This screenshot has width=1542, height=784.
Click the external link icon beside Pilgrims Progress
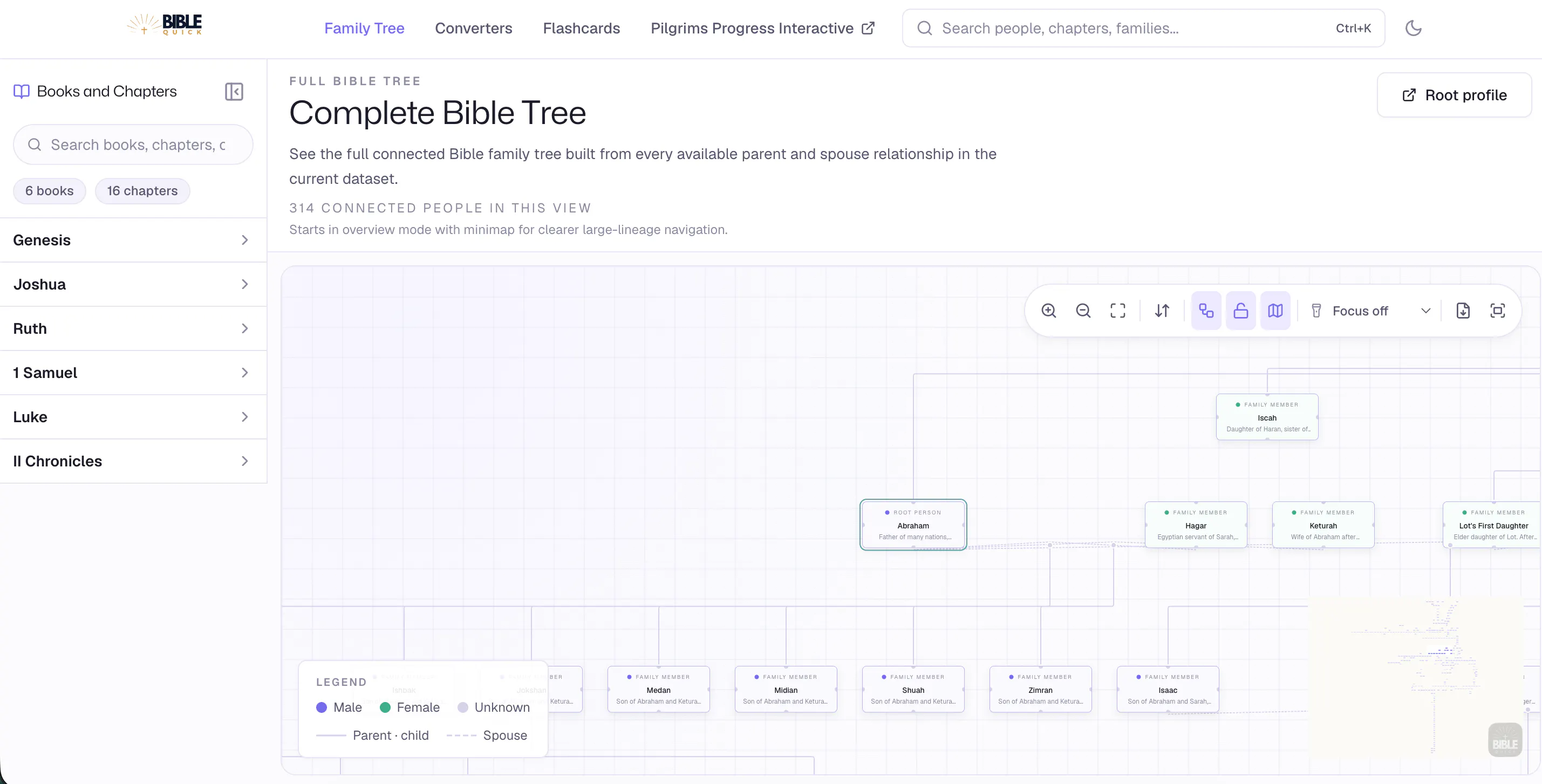point(868,28)
